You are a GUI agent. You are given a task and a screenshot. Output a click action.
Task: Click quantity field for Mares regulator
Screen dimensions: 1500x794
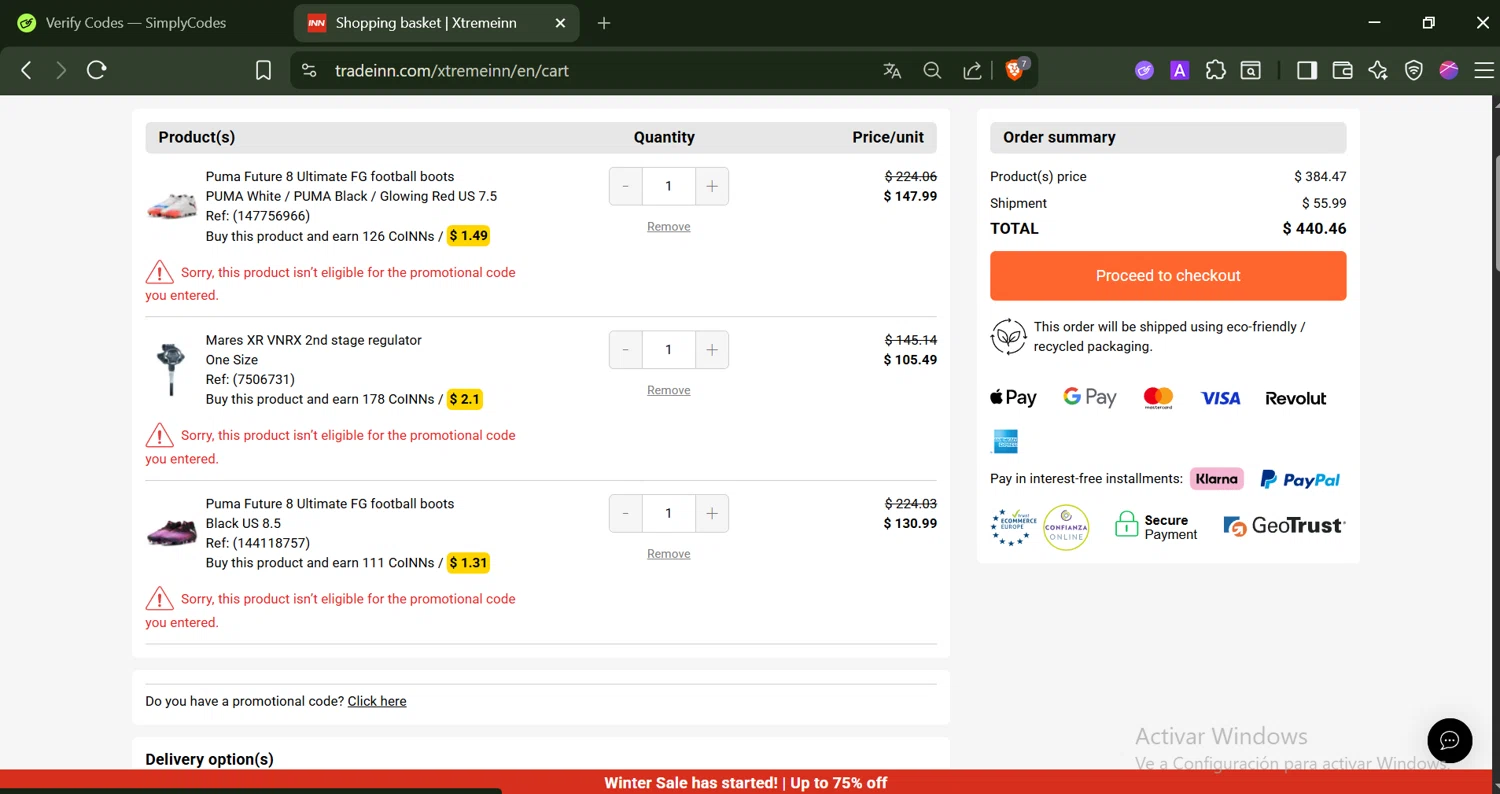(669, 350)
